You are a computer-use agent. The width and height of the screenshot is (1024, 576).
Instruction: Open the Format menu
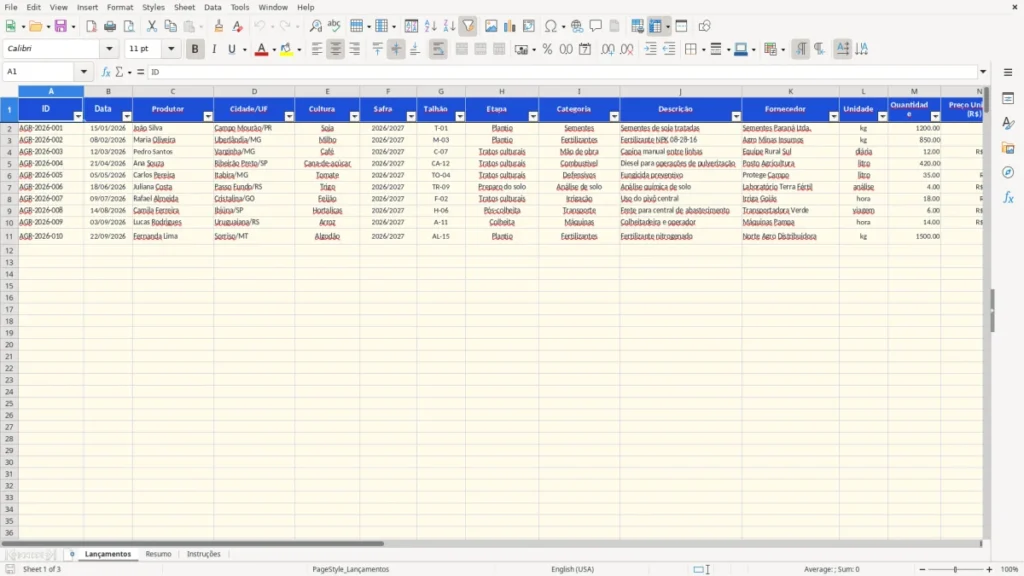[x=120, y=7]
